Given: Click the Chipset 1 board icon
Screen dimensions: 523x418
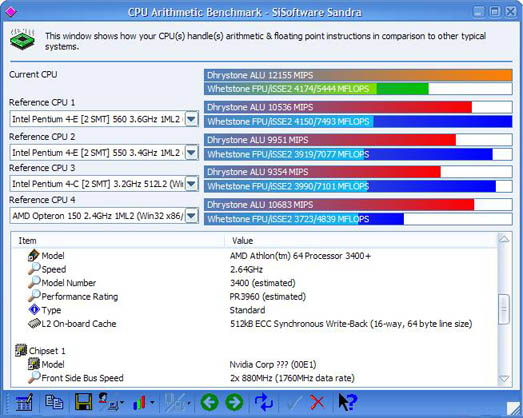Looking at the screenshot, I should click(21, 350).
